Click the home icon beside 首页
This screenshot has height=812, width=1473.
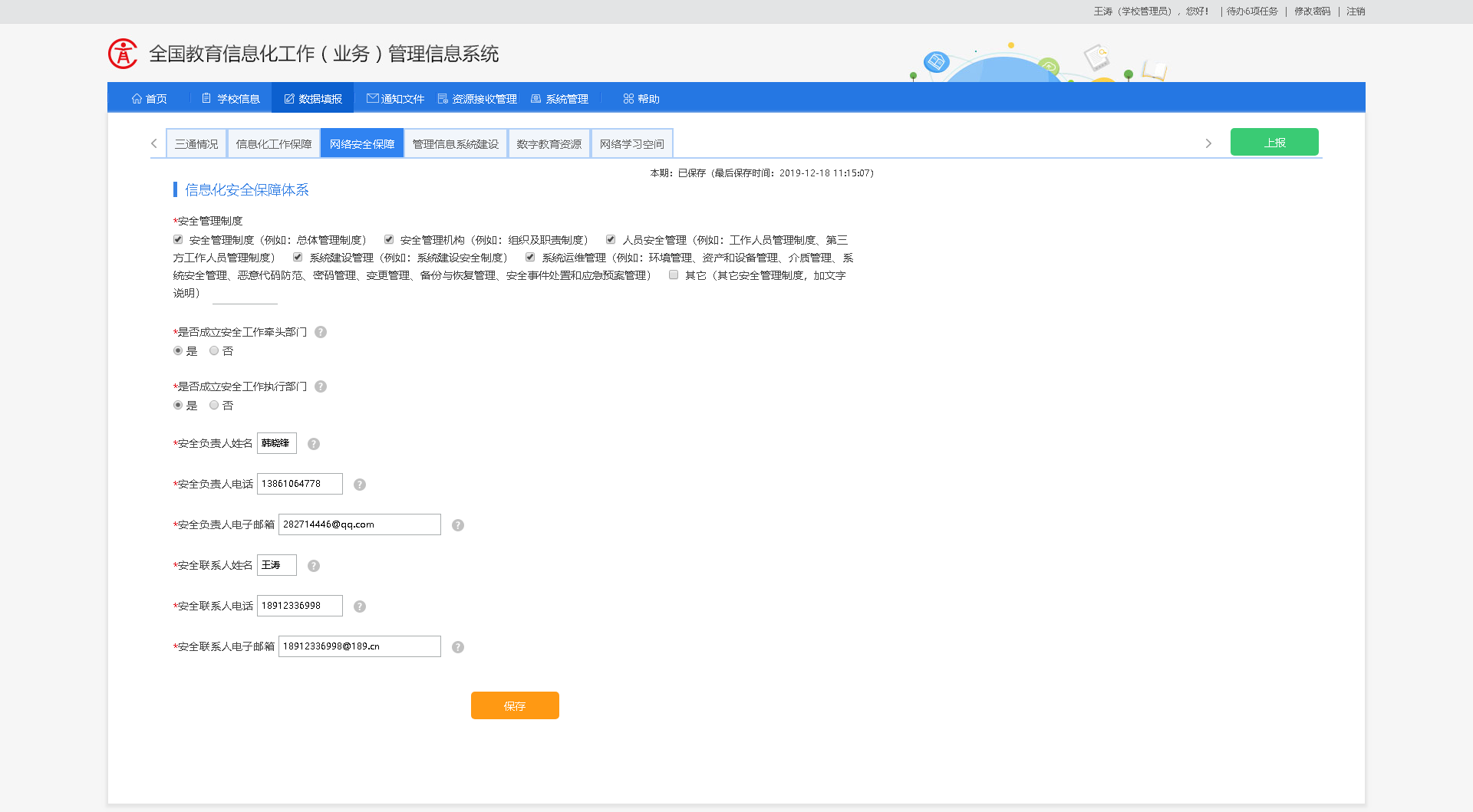coord(135,98)
